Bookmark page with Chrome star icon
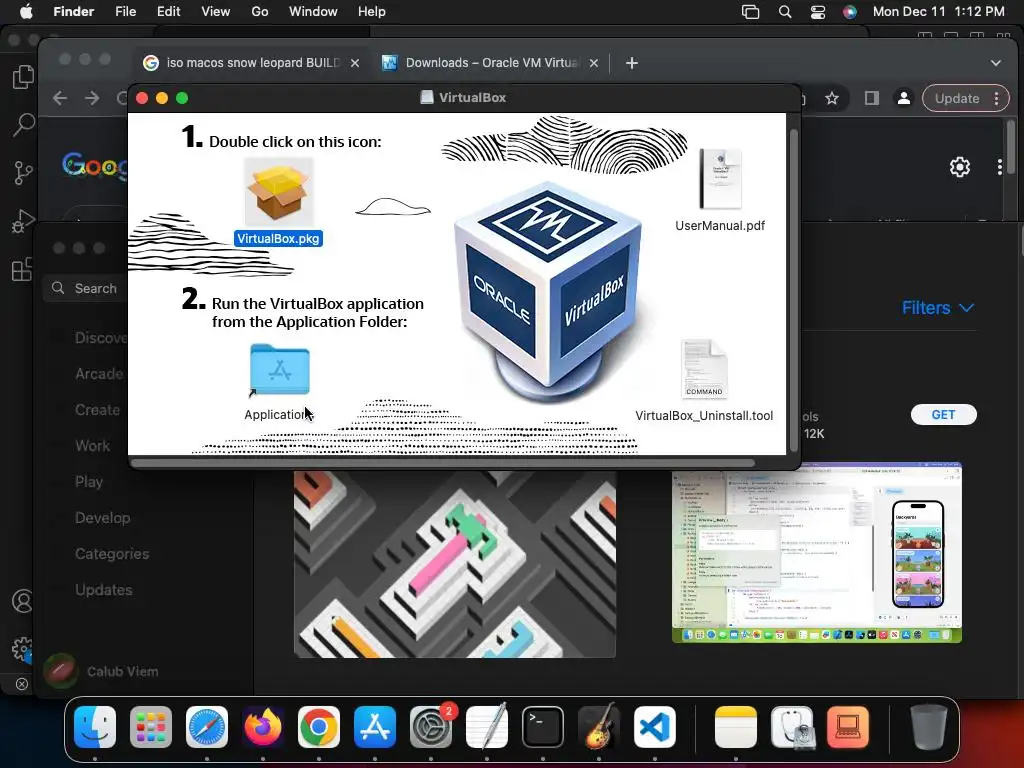This screenshot has width=1024, height=768. (x=831, y=99)
